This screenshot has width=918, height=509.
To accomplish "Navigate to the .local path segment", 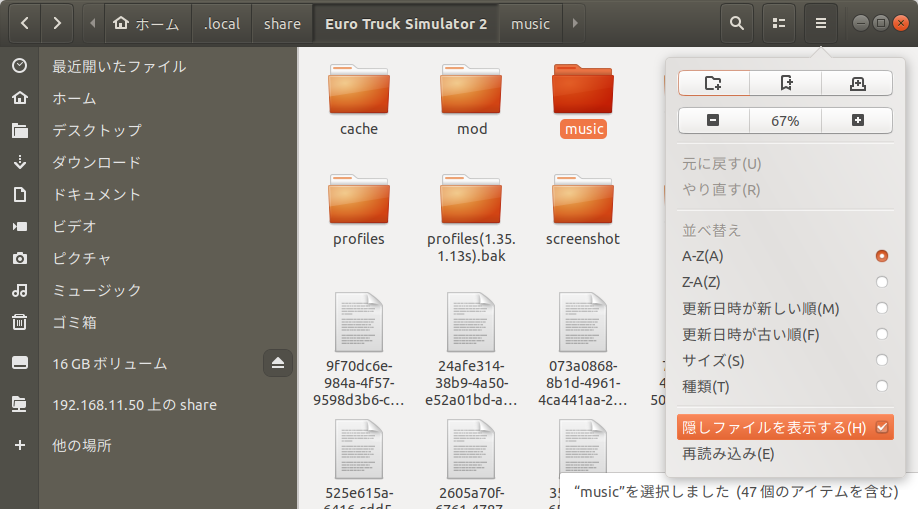I will click(x=222, y=23).
